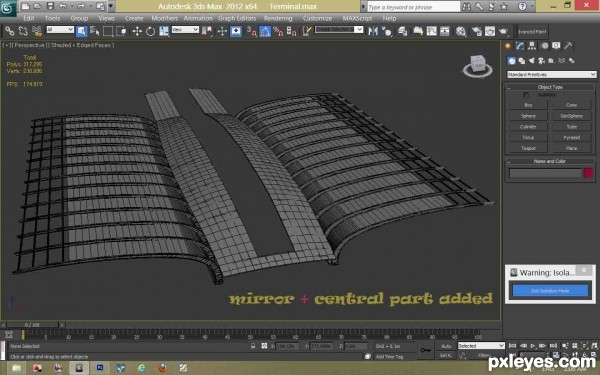Click the object color swatch
This screenshot has height=375, width=600.
588,173
